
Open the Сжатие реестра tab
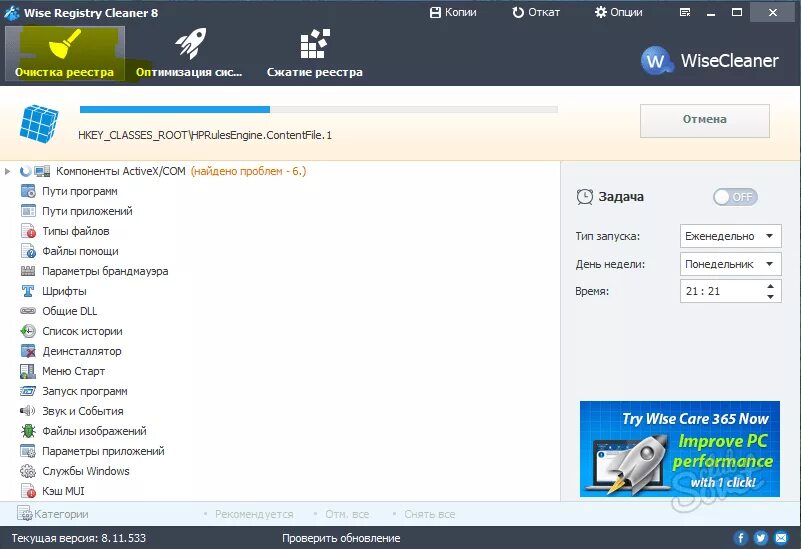tap(315, 54)
